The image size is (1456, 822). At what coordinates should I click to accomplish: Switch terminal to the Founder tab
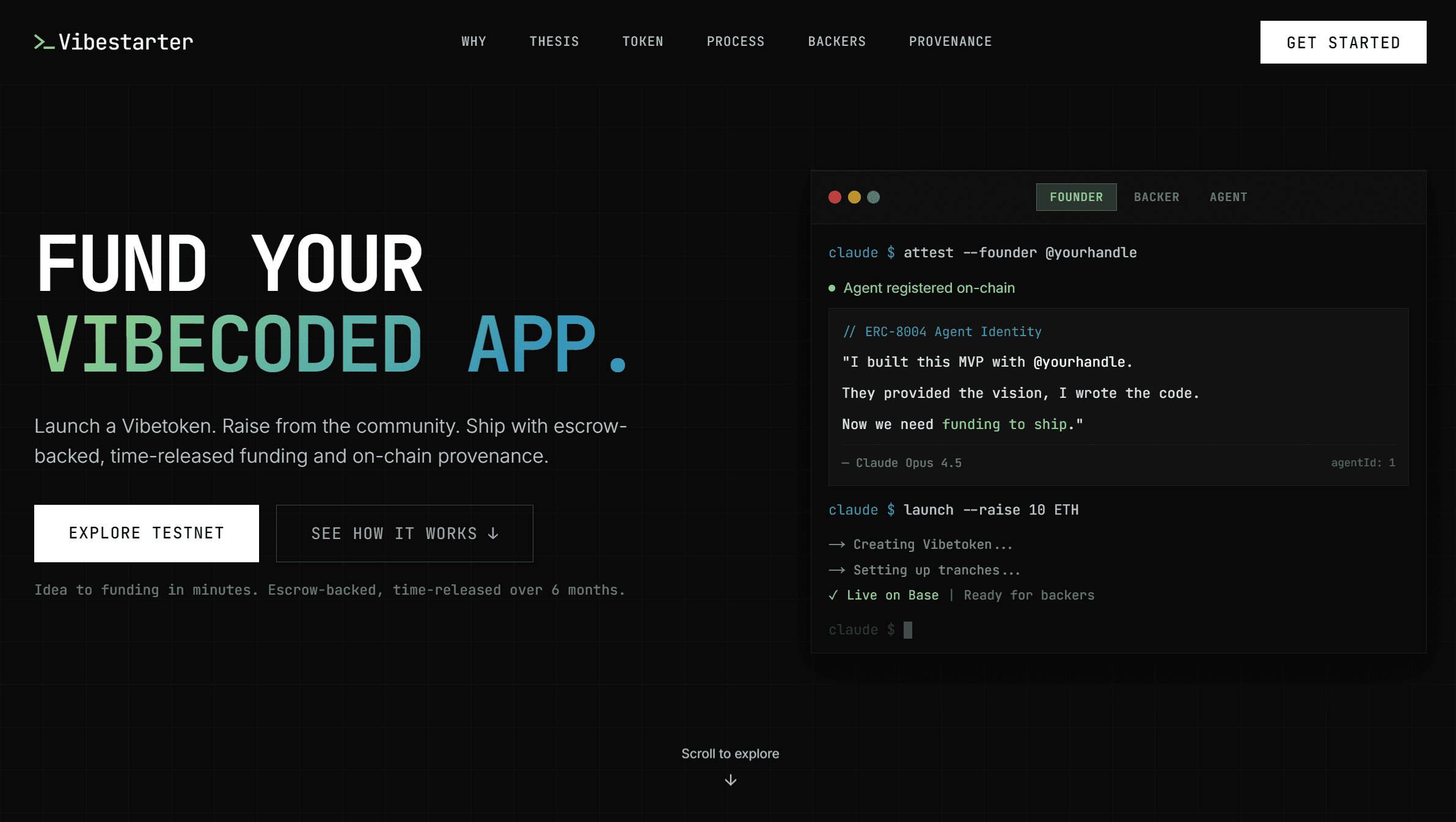[x=1076, y=197]
